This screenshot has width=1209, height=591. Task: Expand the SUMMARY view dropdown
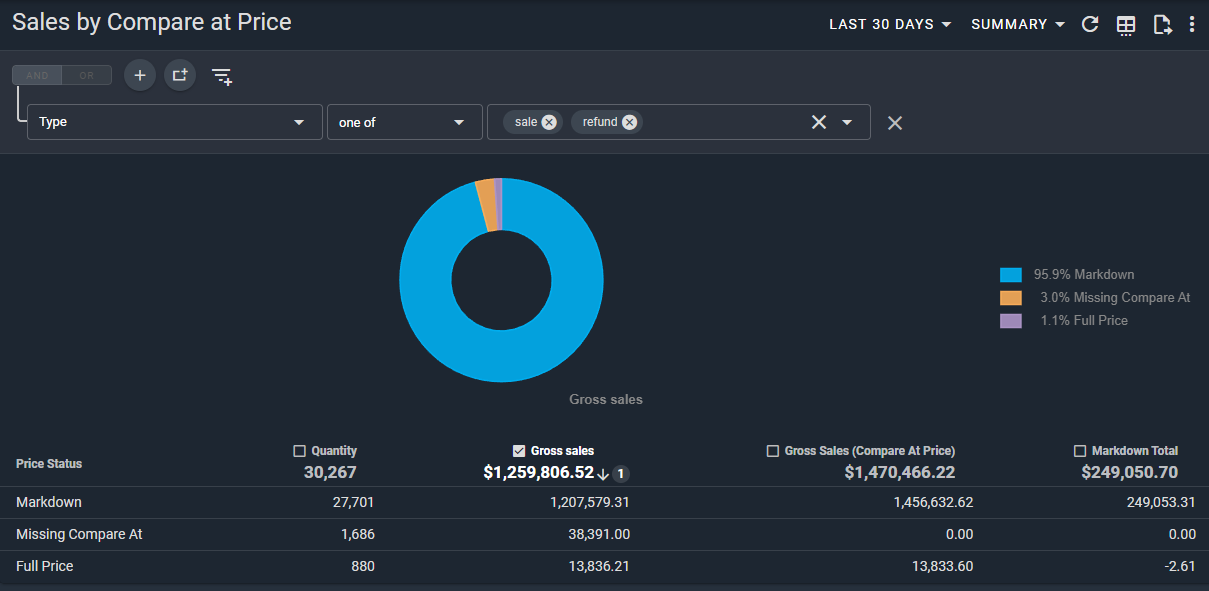pyautogui.click(x=1017, y=25)
